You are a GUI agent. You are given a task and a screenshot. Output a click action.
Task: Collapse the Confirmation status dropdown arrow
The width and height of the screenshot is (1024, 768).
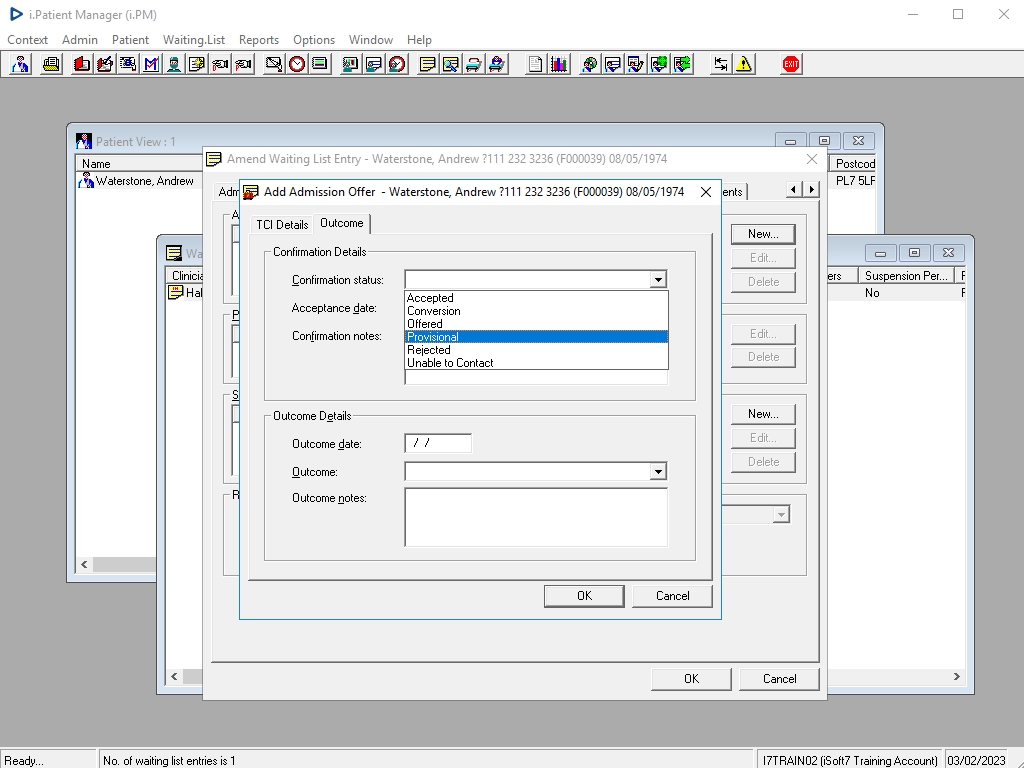(x=658, y=280)
